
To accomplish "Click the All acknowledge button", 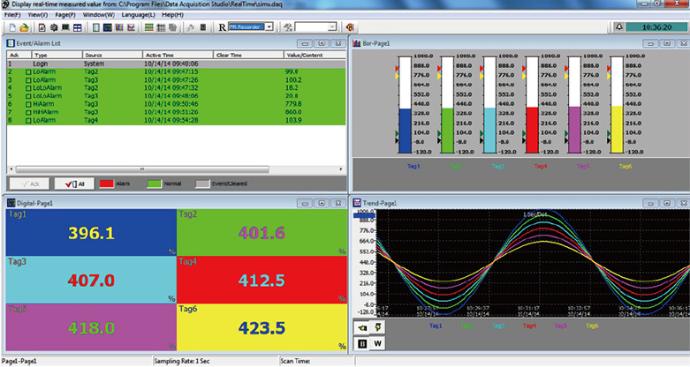I will coord(74,184).
